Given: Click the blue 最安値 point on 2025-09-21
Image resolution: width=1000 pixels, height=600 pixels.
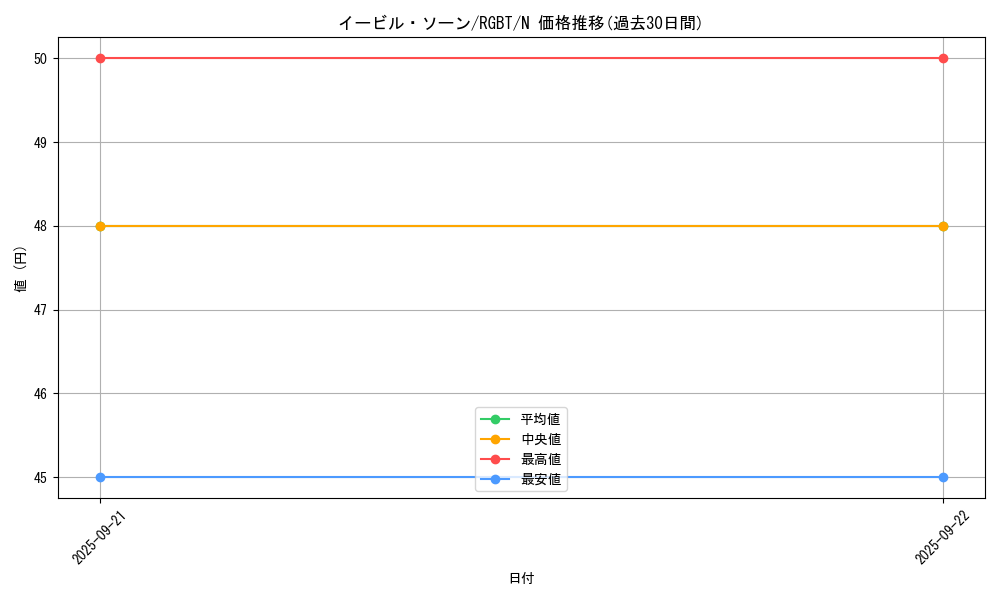Looking at the screenshot, I should [100, 477].
